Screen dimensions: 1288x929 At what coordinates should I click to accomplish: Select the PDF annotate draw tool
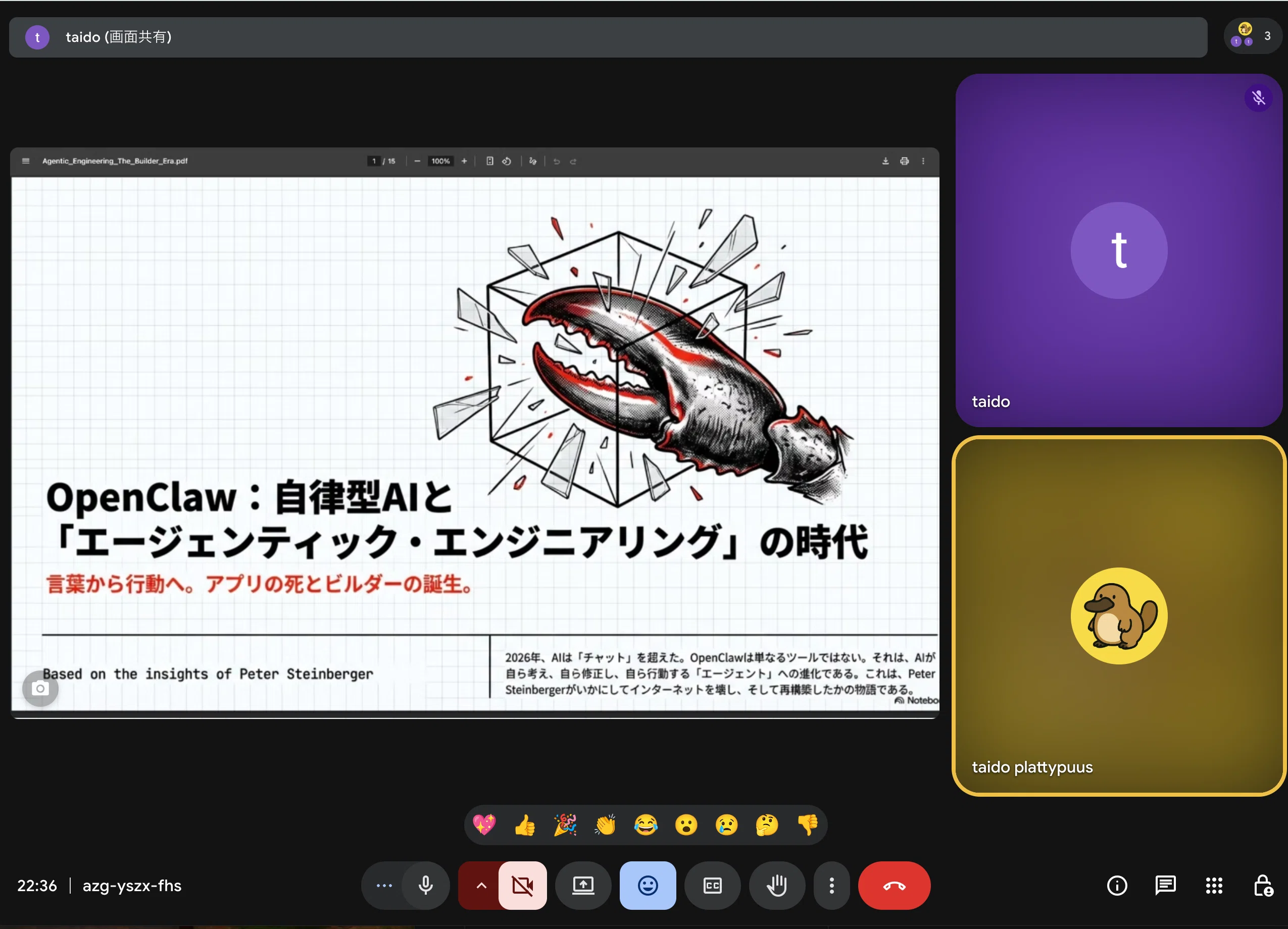(533, 161)
